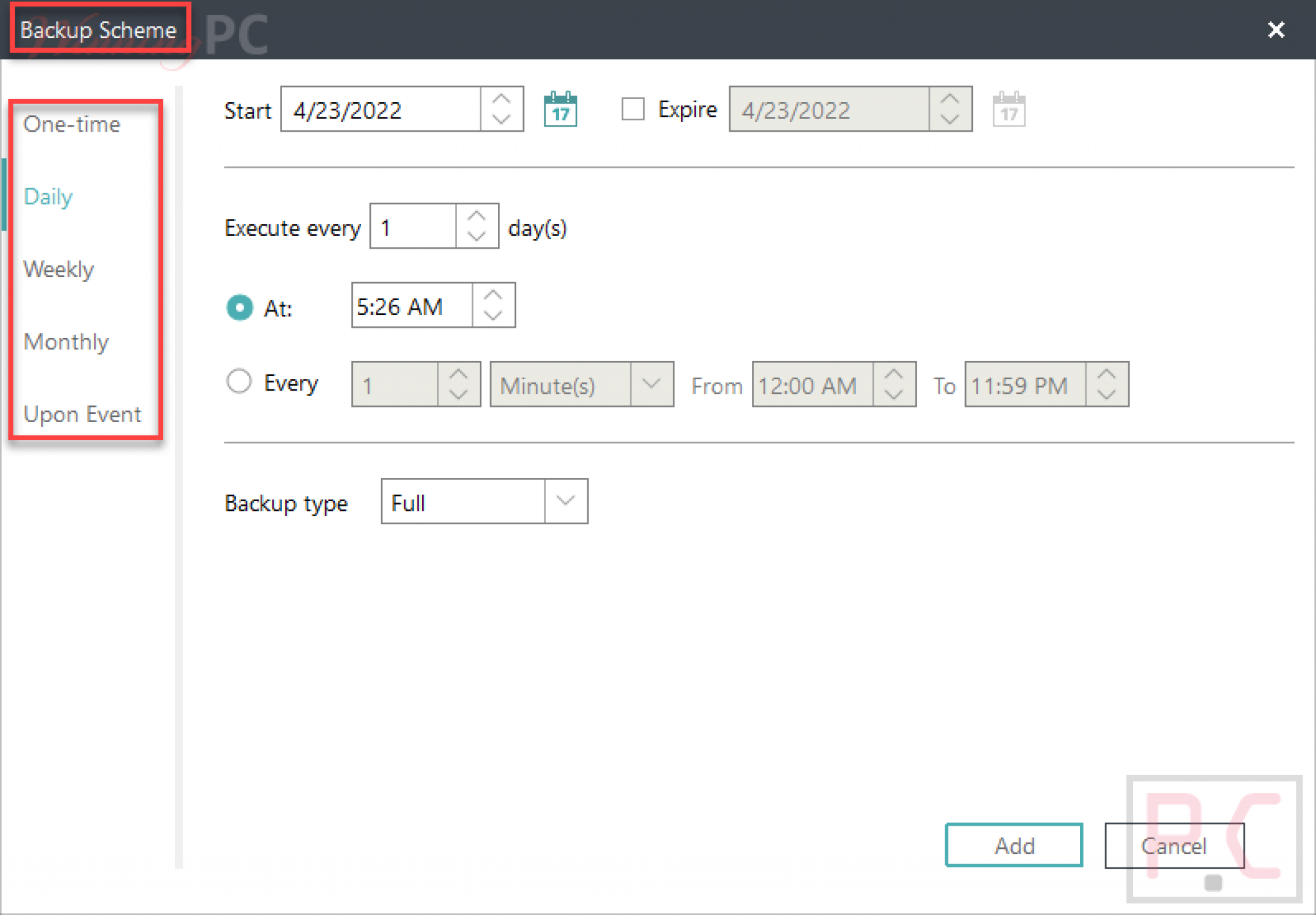
Task: Click the Add button
Action: coord(1014,845)
